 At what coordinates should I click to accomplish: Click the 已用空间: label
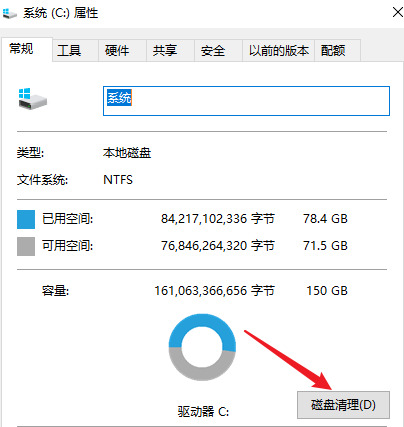point(67,219)
